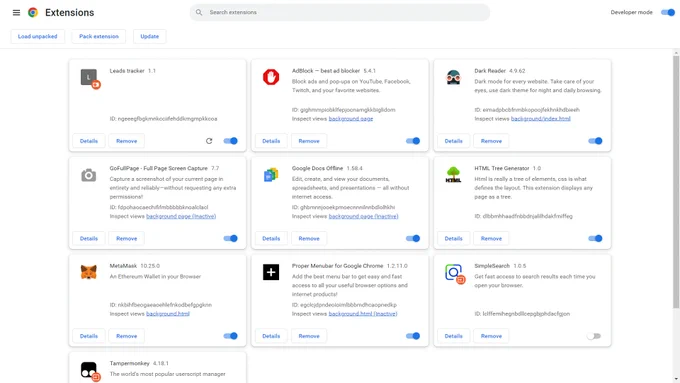Open Details for MetaMask
This screenshot has height=383, width=680.
[89, 336]
